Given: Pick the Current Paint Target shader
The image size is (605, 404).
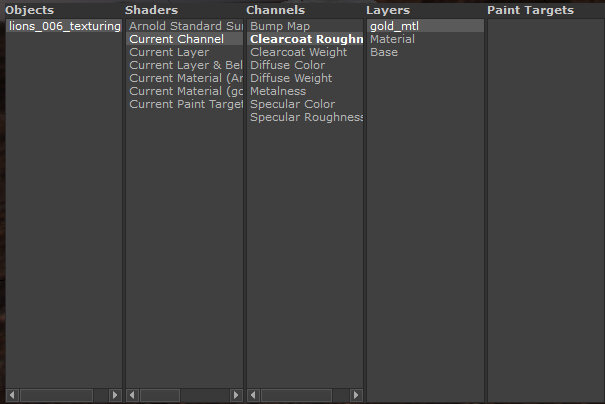Looking at the screenshot, I should 186,104.
